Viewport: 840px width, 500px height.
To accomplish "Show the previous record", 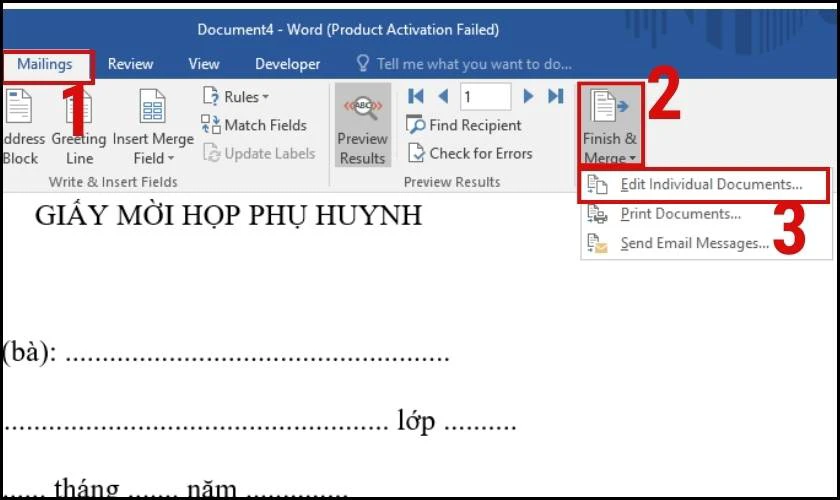I will [x=441, y=96].
